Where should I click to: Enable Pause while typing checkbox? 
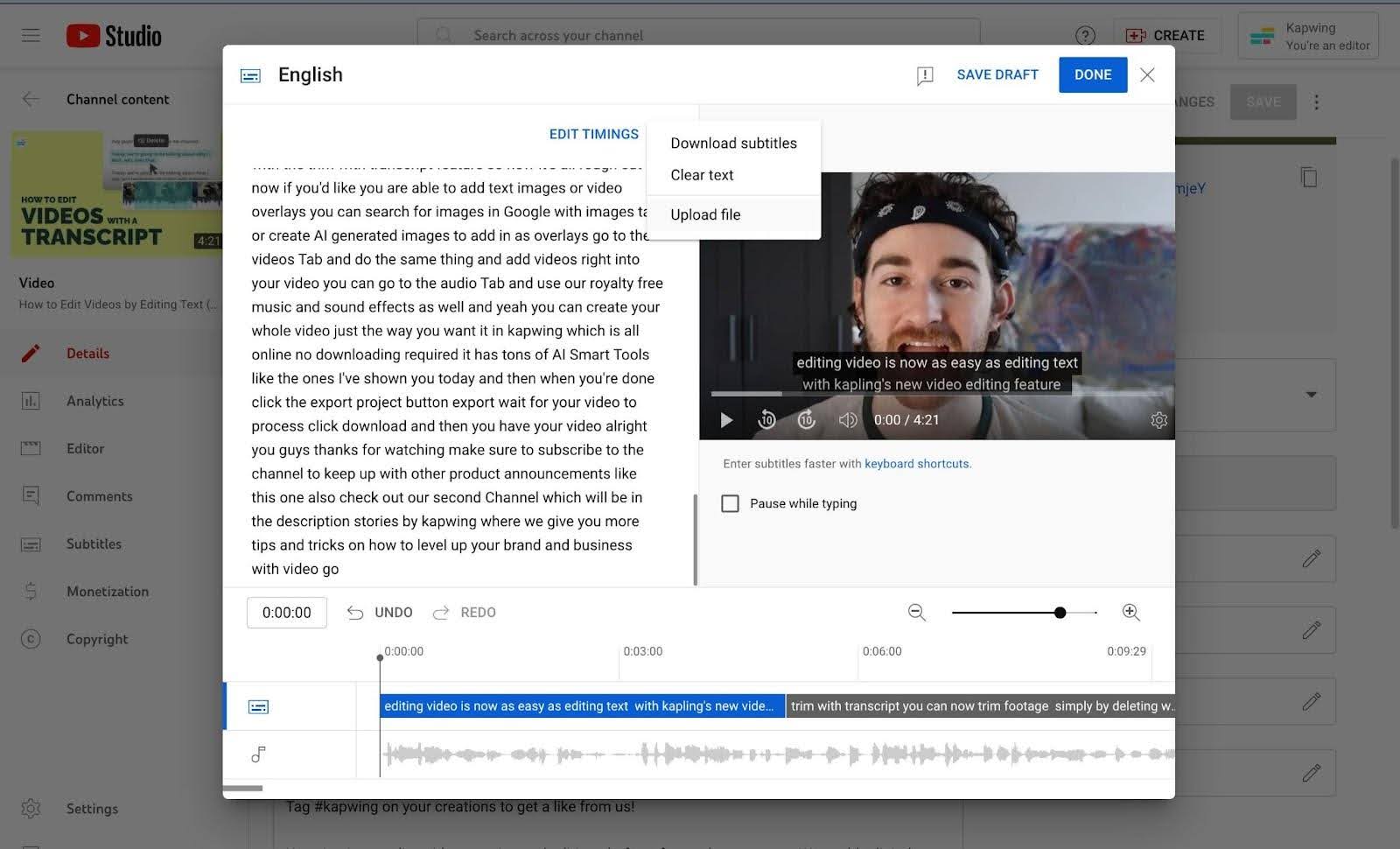click(x=730, y=503)
